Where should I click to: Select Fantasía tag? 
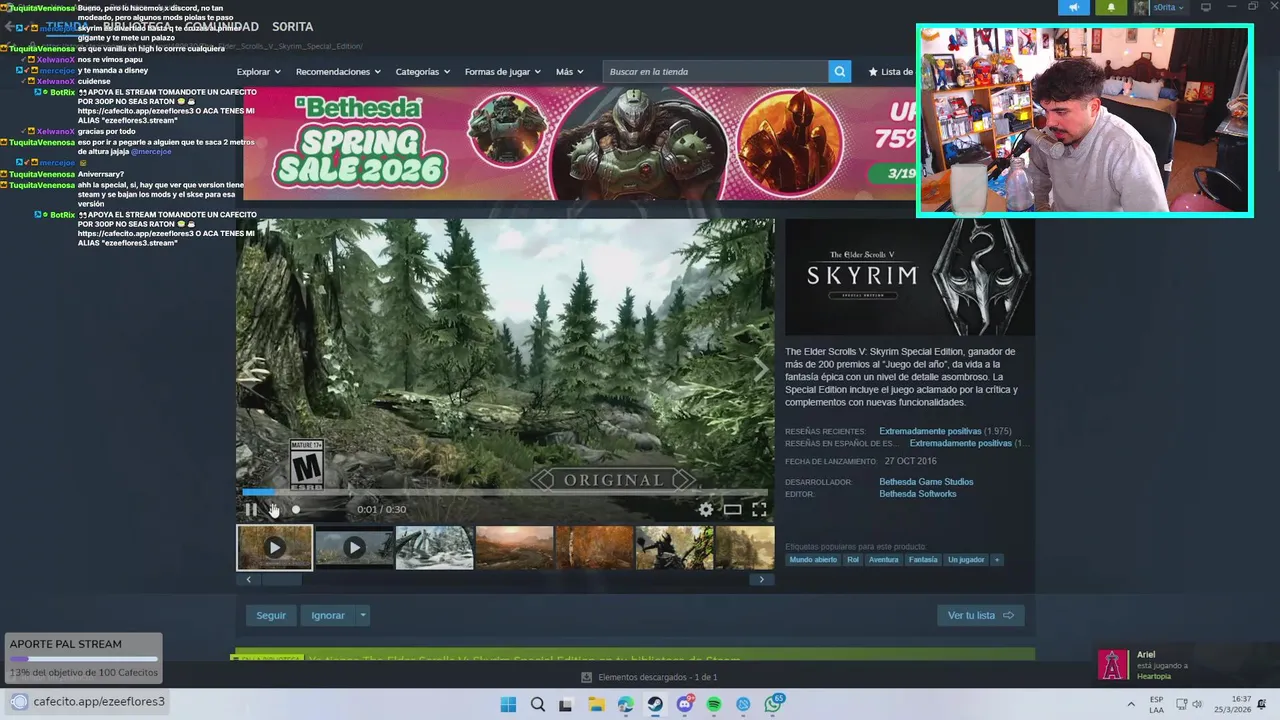tap(923, 560)
